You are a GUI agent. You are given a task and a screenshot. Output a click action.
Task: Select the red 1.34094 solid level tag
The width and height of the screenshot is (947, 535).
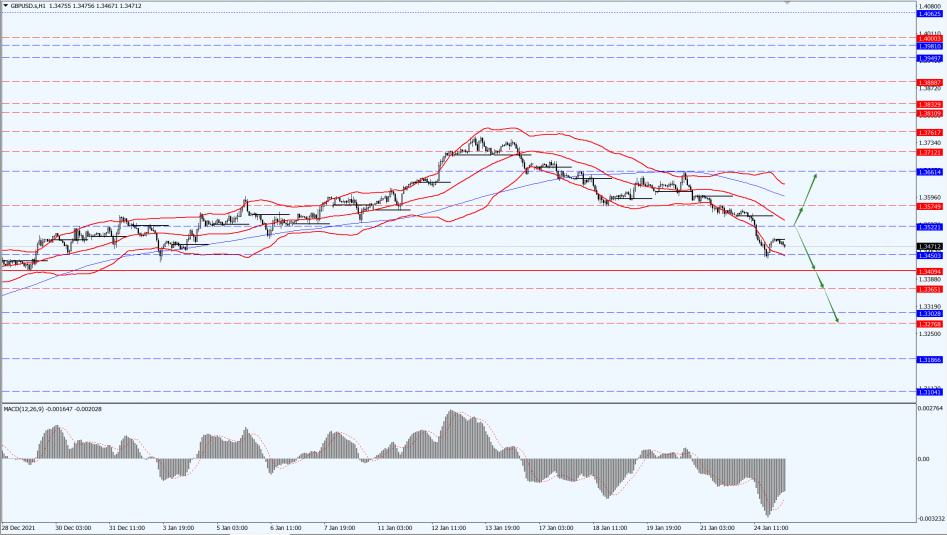(929, 271)
